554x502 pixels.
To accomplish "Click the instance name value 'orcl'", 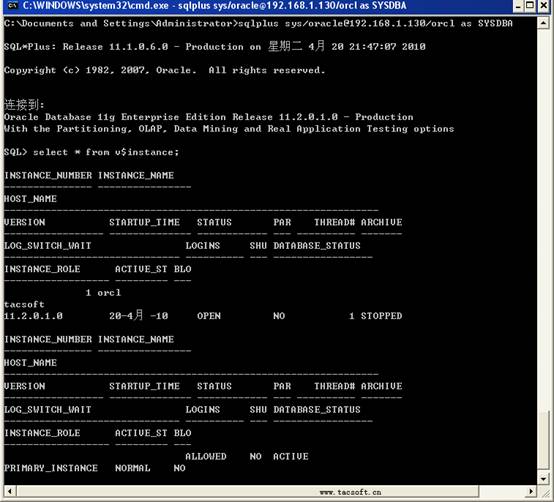I will [x=109, y=293].
